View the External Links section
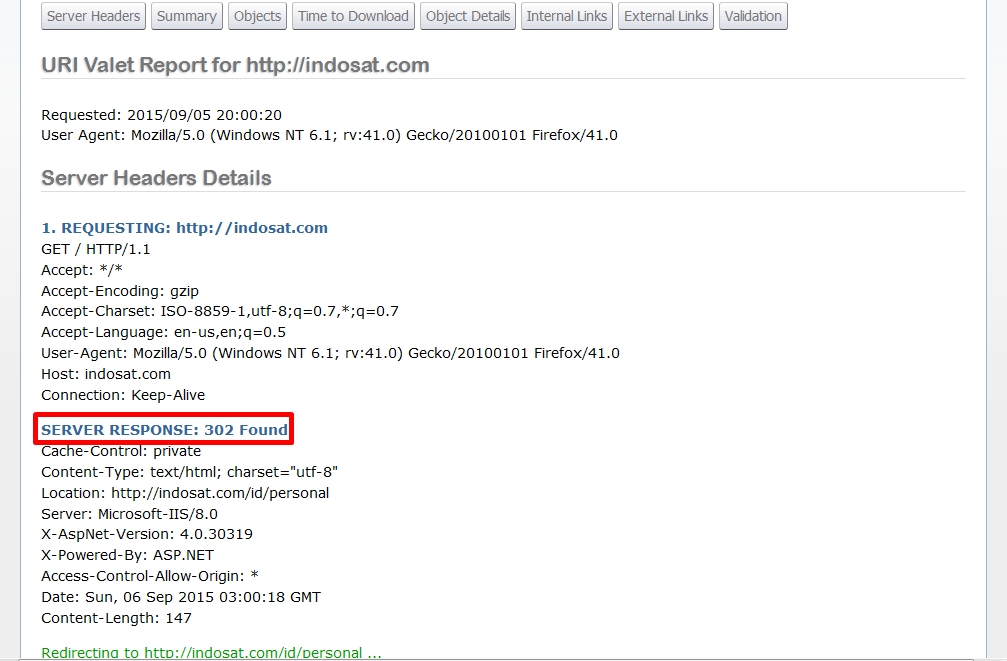The width and height of the screenshot is (1007, 661). tap(665, 16)
